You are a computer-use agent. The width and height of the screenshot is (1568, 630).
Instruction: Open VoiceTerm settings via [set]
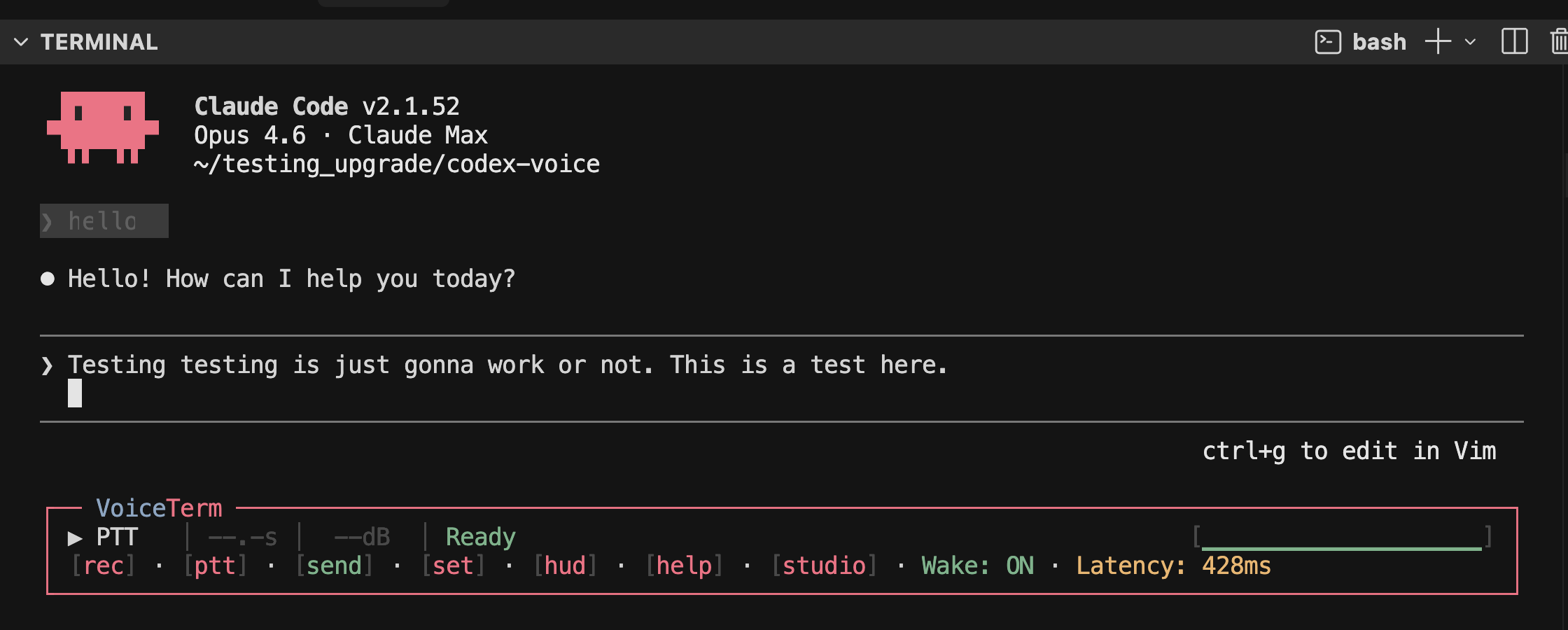coord(454,566)
